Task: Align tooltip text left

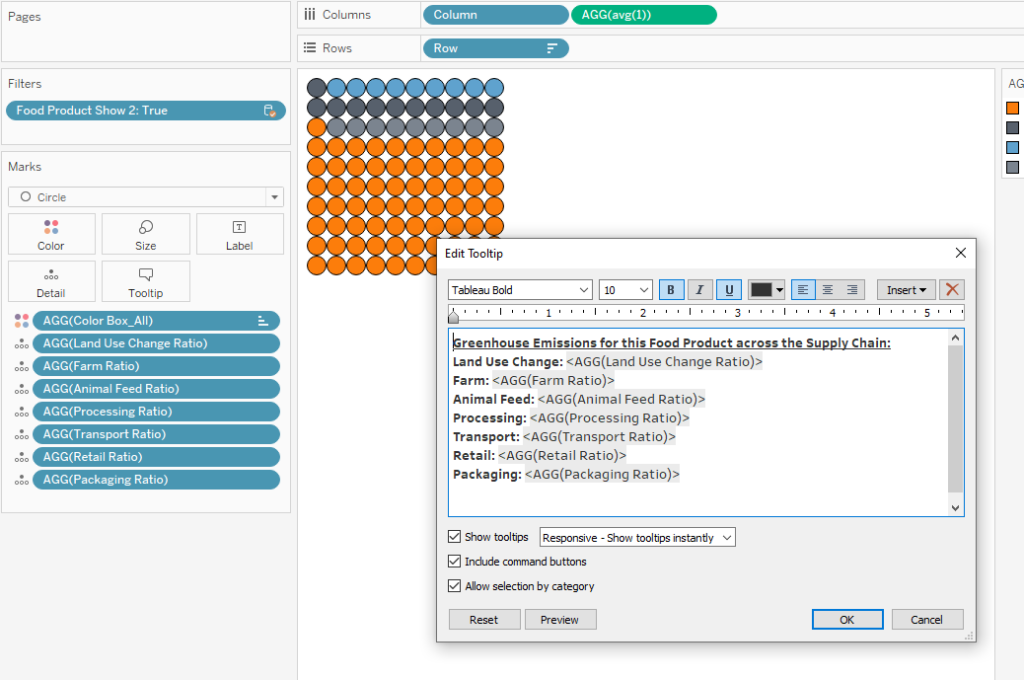Action: click(x=803, y=289)
